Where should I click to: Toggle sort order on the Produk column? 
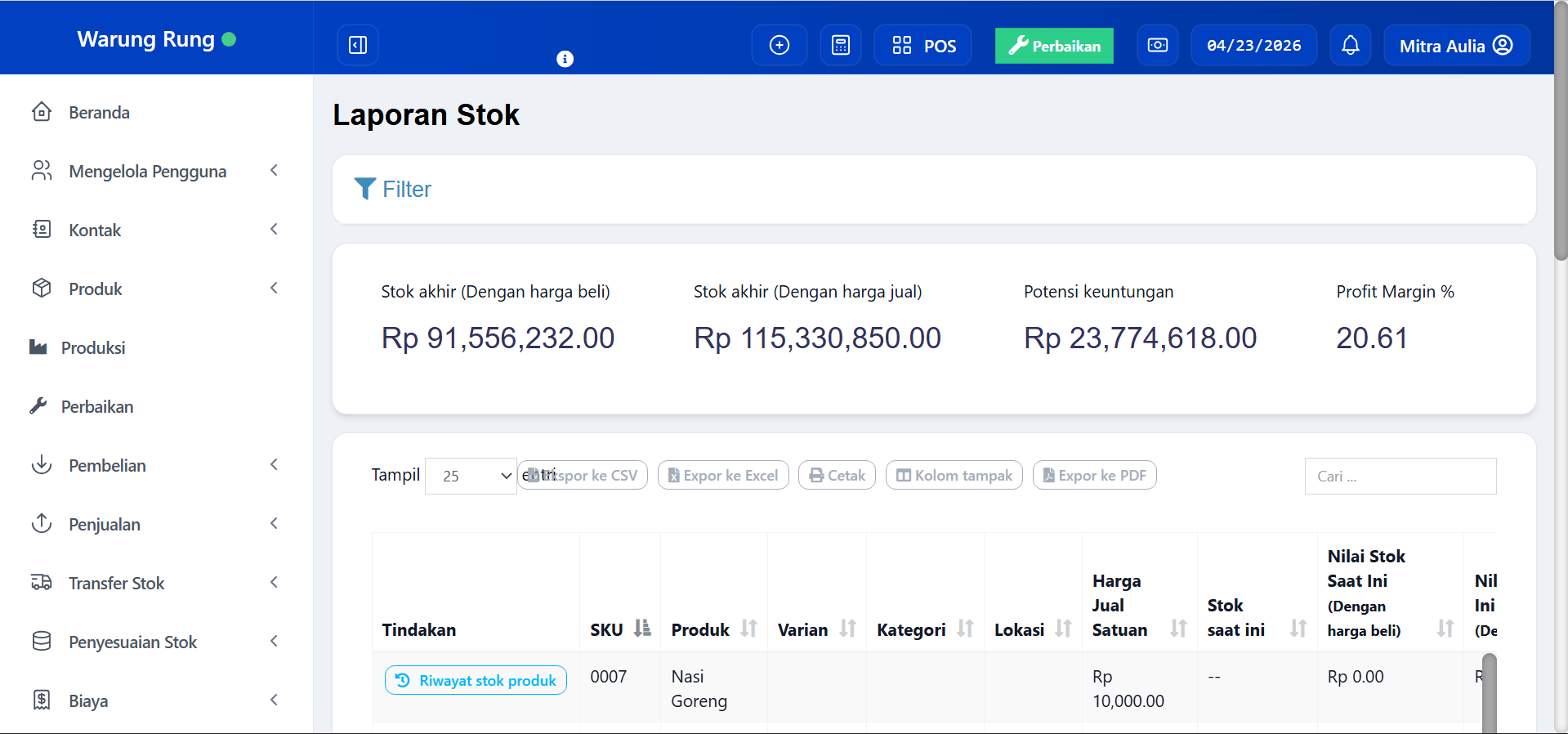pyautogui.click(x=748, y=629)
